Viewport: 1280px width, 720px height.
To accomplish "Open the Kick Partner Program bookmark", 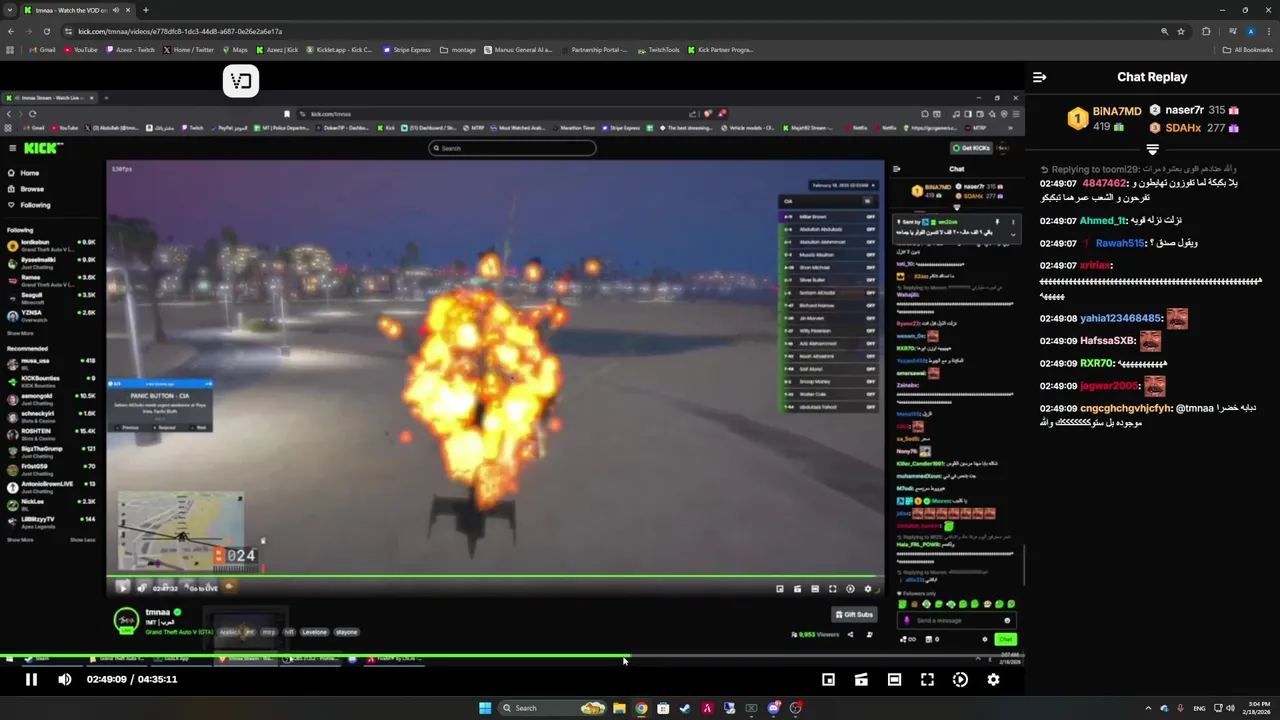I will 720,49.
